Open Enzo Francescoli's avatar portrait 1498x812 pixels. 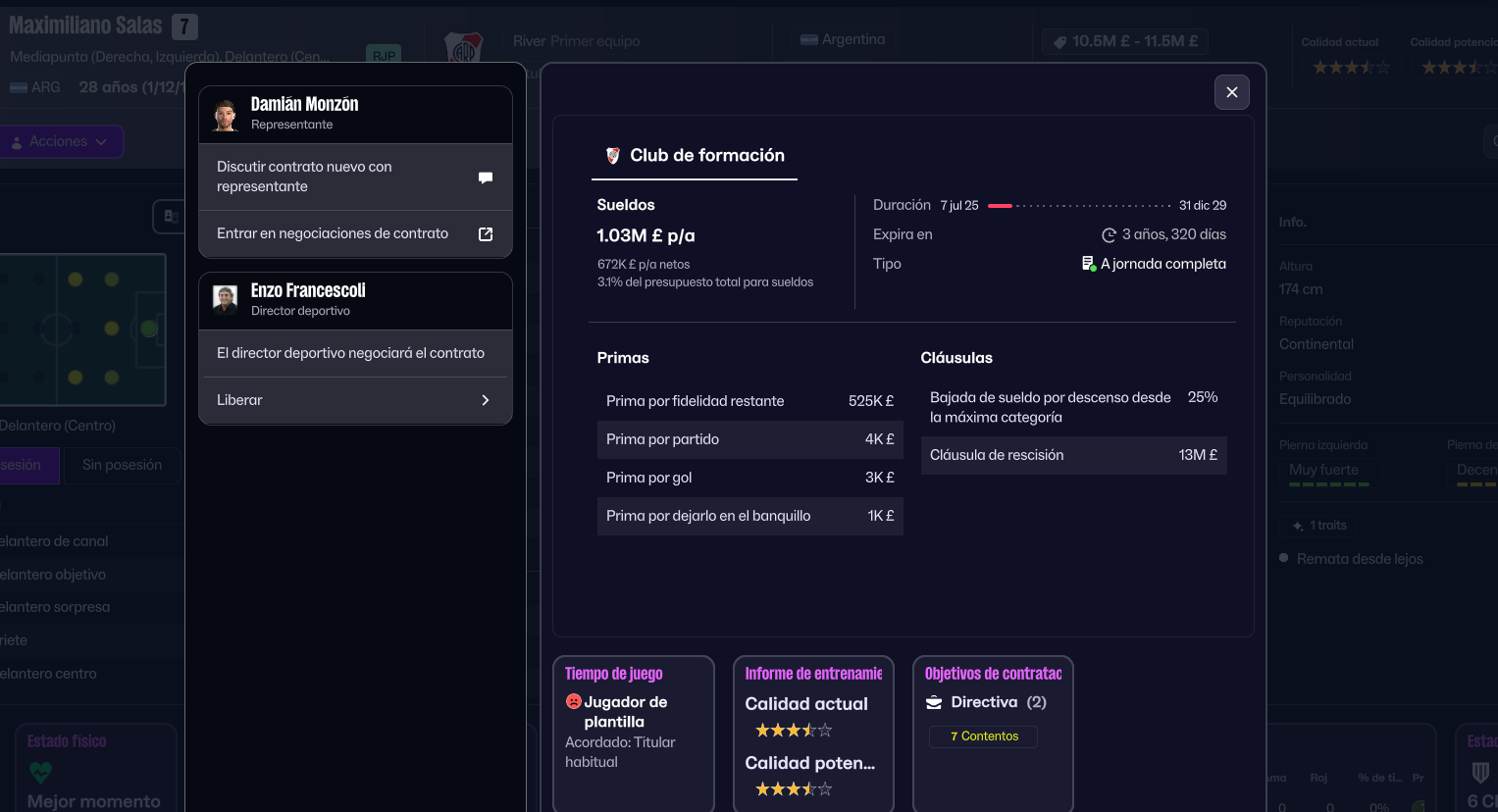(226, 300)
